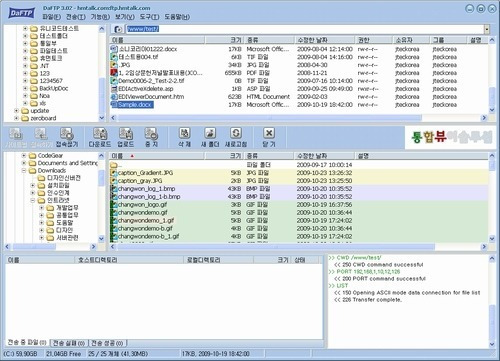Click the parent folder (..) icon in local list

pyautogui.click(x=114, y=165)
